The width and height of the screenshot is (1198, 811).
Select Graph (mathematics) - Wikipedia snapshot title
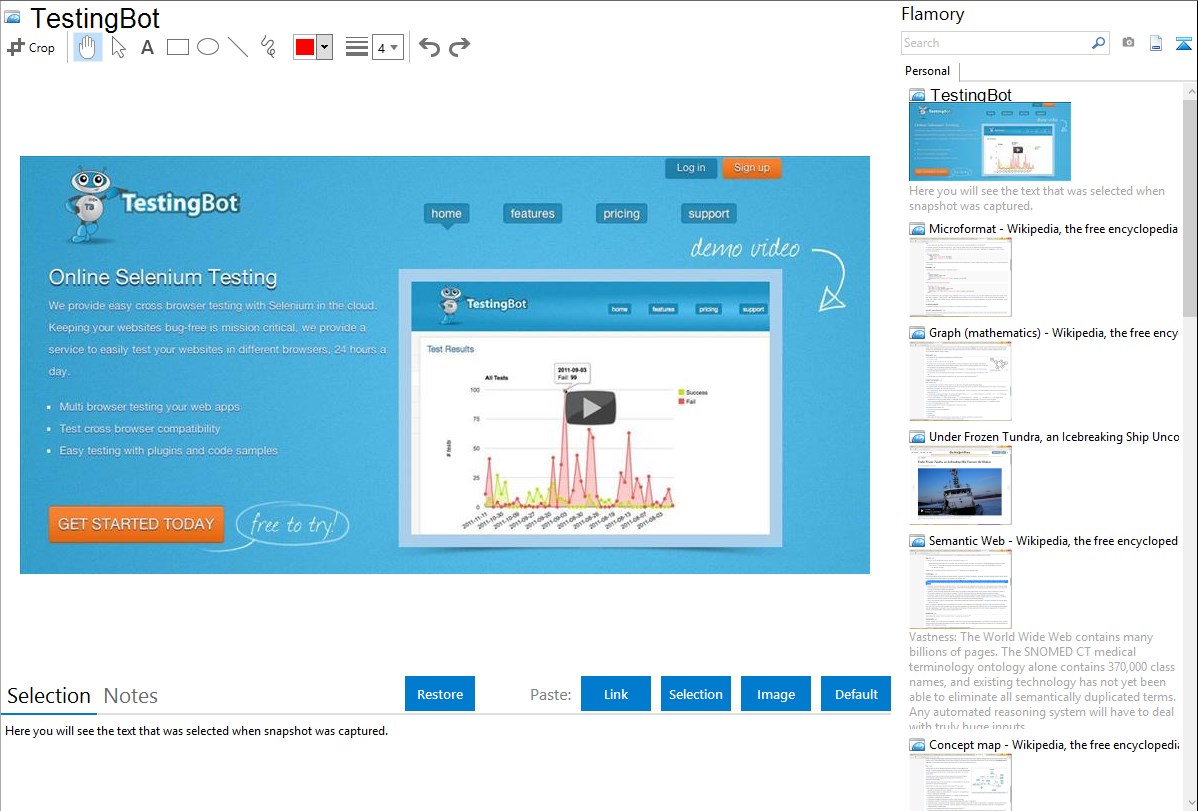1053,333
